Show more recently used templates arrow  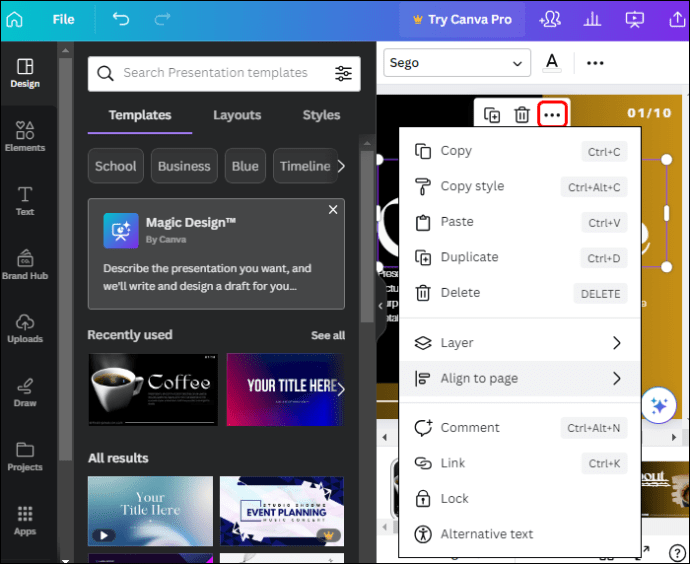341,389
